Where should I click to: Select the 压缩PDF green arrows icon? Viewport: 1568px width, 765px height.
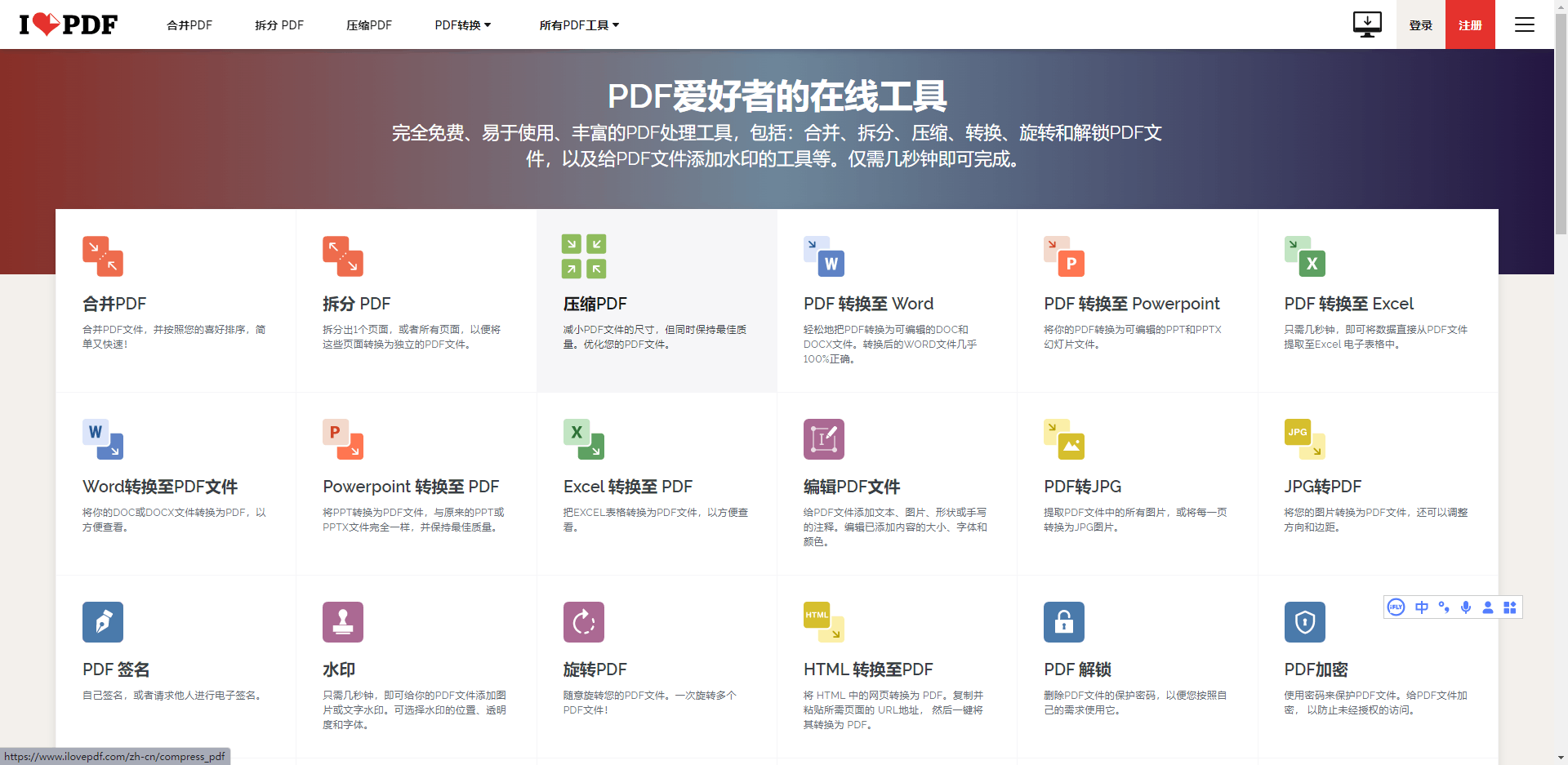pos(584,256)
